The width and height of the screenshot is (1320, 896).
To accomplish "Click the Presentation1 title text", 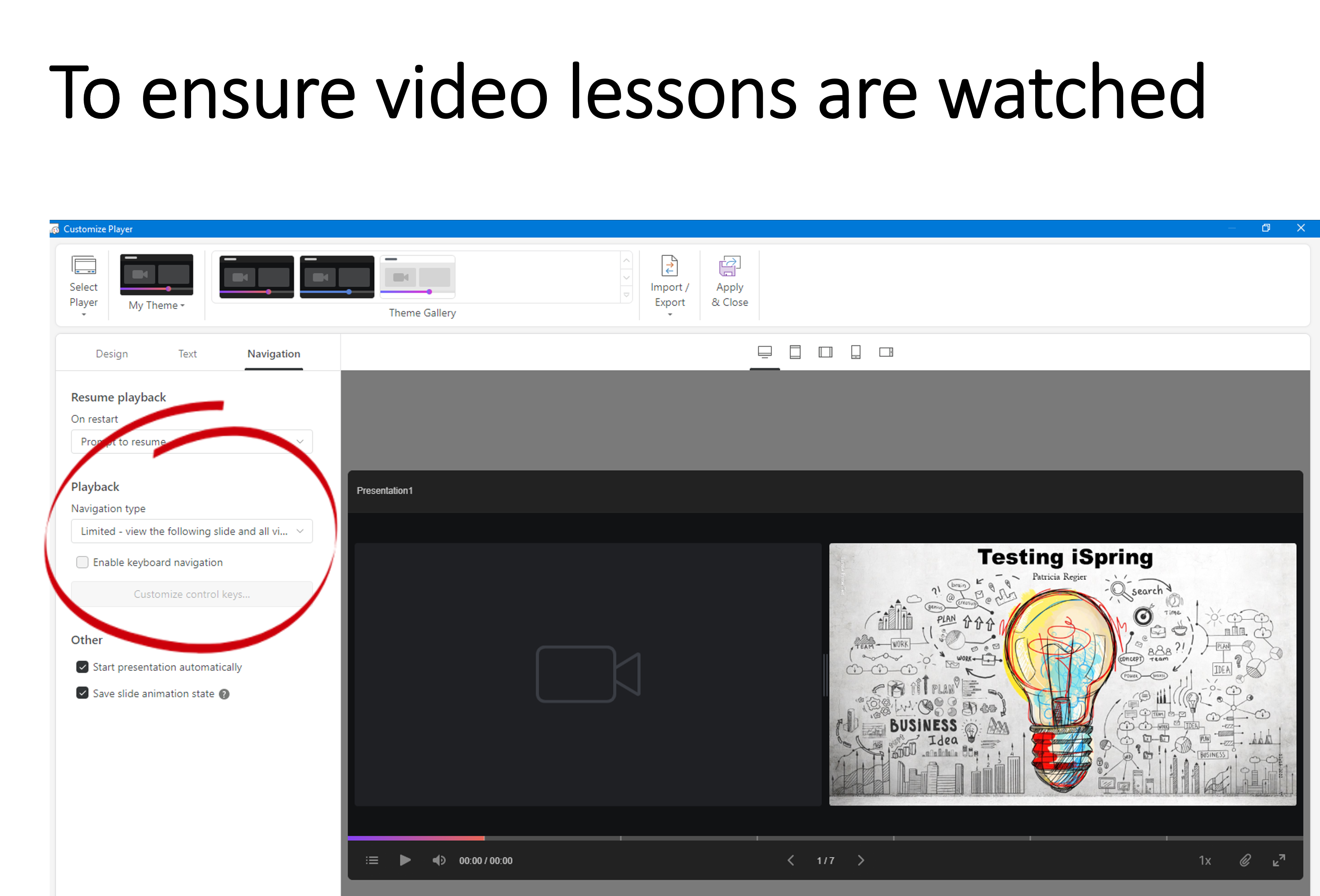I will (x=385, y=491).
